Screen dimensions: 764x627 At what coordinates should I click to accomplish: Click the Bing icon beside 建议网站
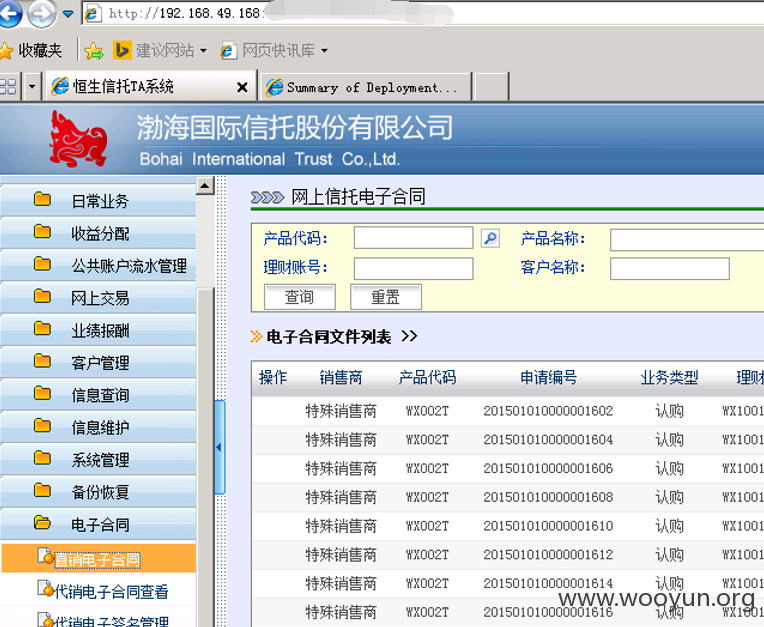pyautogui.click(x=122, y=50)
